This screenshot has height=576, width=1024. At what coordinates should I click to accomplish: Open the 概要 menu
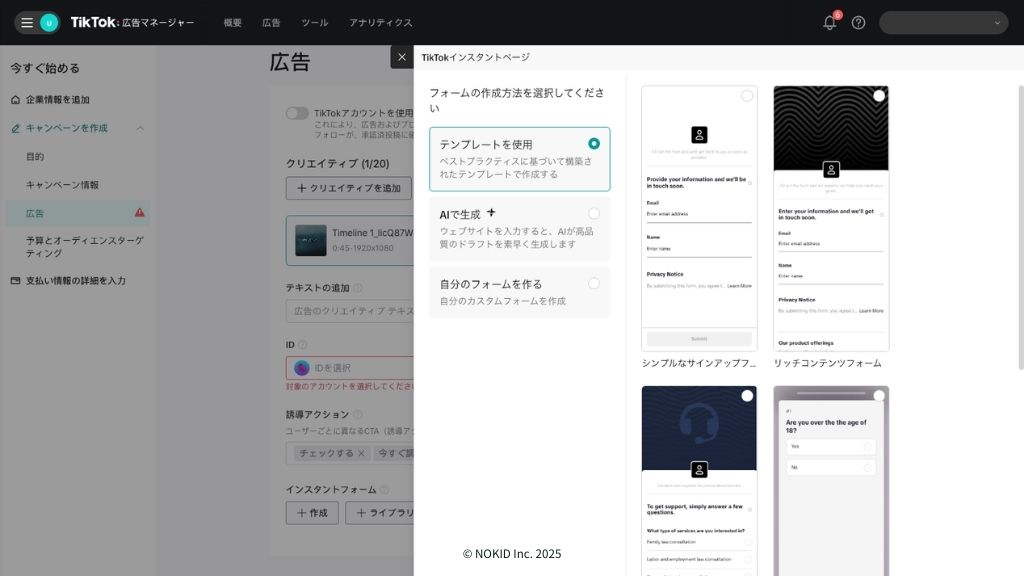click(232, 23)
